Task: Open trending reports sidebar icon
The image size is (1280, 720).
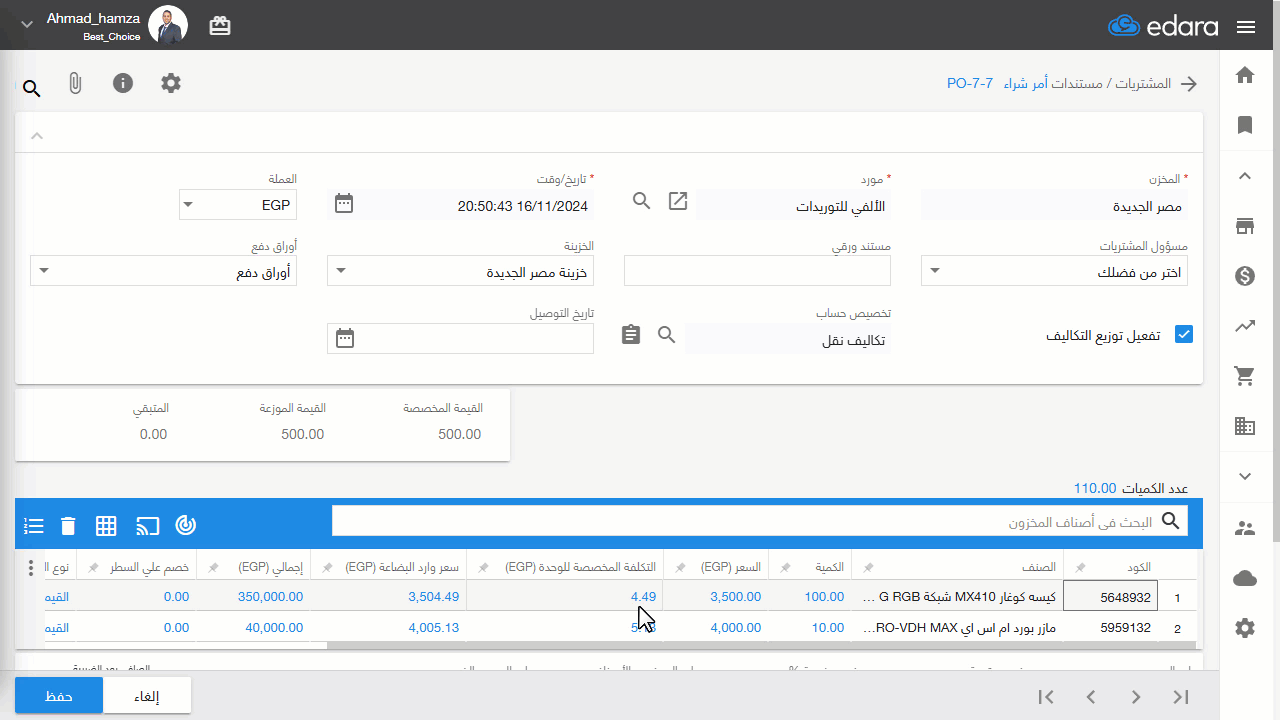Action: pos(1245,326)
